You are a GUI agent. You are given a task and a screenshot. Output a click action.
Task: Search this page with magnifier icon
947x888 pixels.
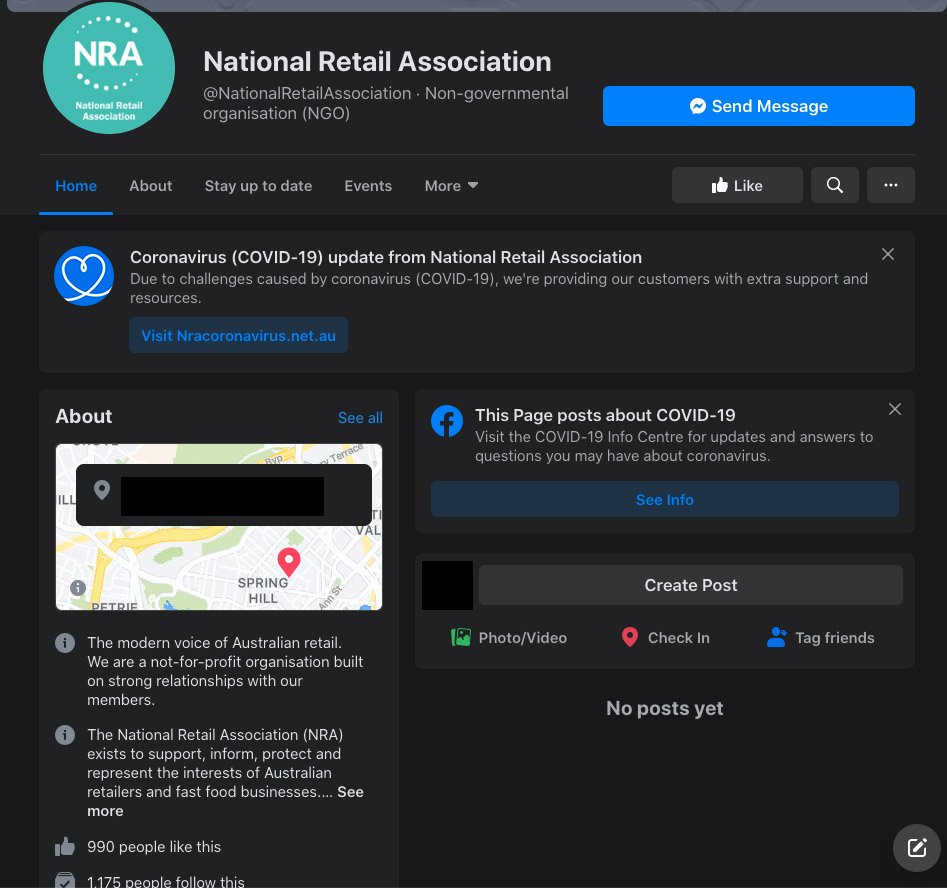click(834, 185)
